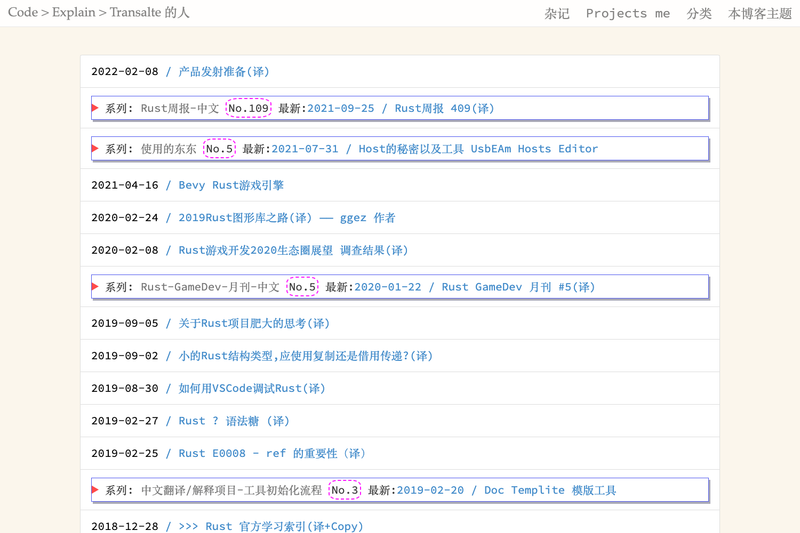This screenshot has height=533, width=800.
Task: Open the 产品发射准备(译) post
Action: click(223, 71)
